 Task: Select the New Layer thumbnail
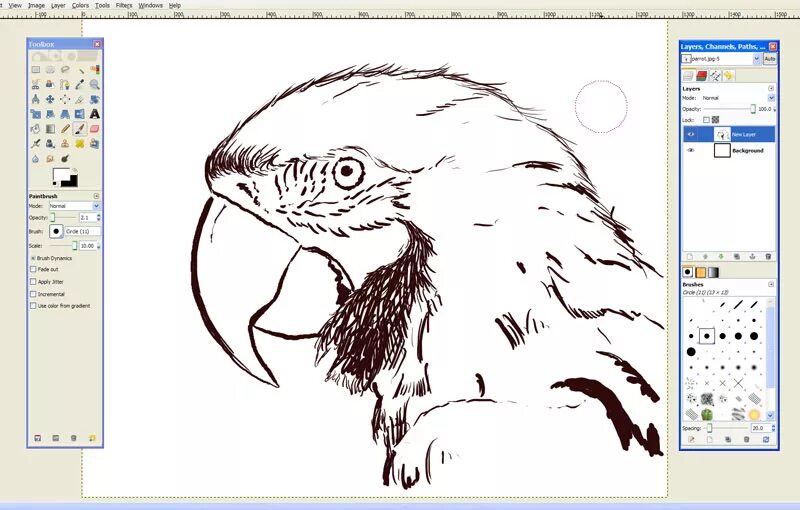click(722, 135)
